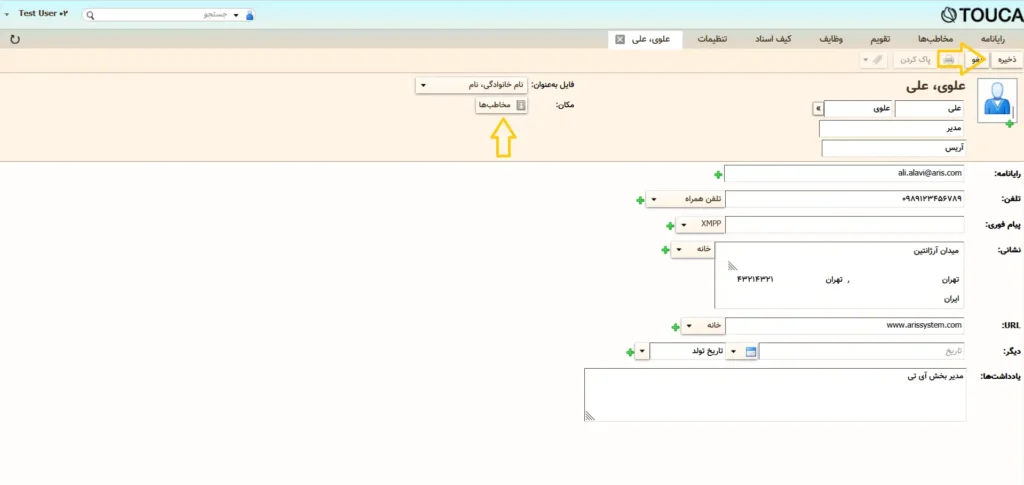Click the پاک کردن delete button
1024x485 pixels.
point(914,59)
